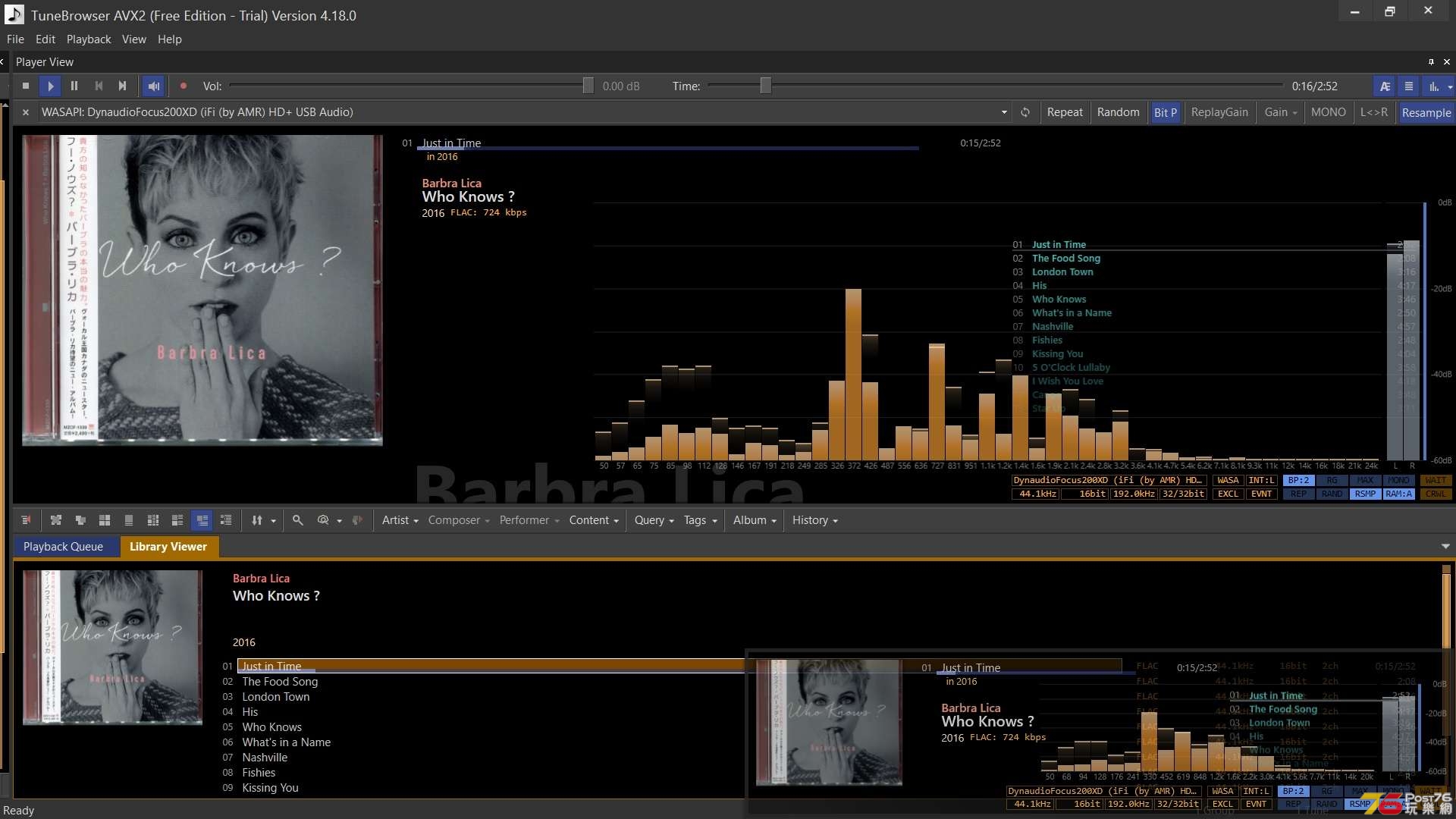Toggle the mute speaker icon
Screen dimensions: 1456x819
[154, 86]
